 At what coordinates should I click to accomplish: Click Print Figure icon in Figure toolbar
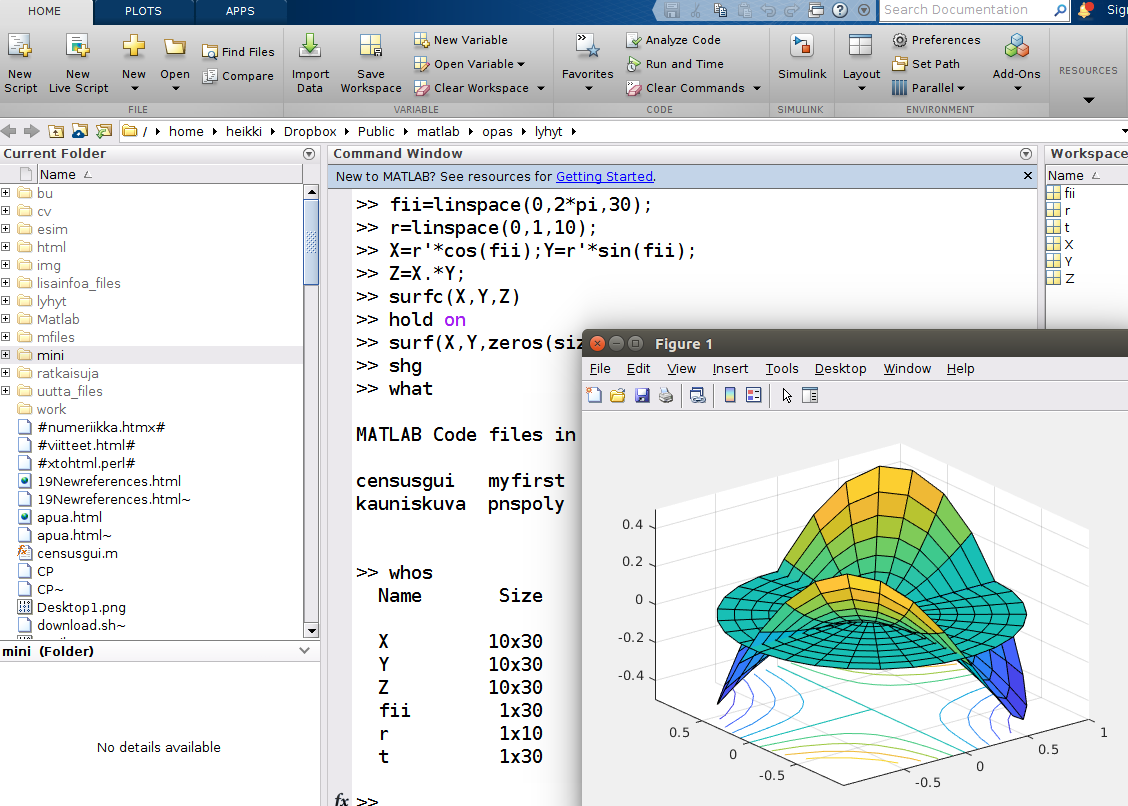666,395
